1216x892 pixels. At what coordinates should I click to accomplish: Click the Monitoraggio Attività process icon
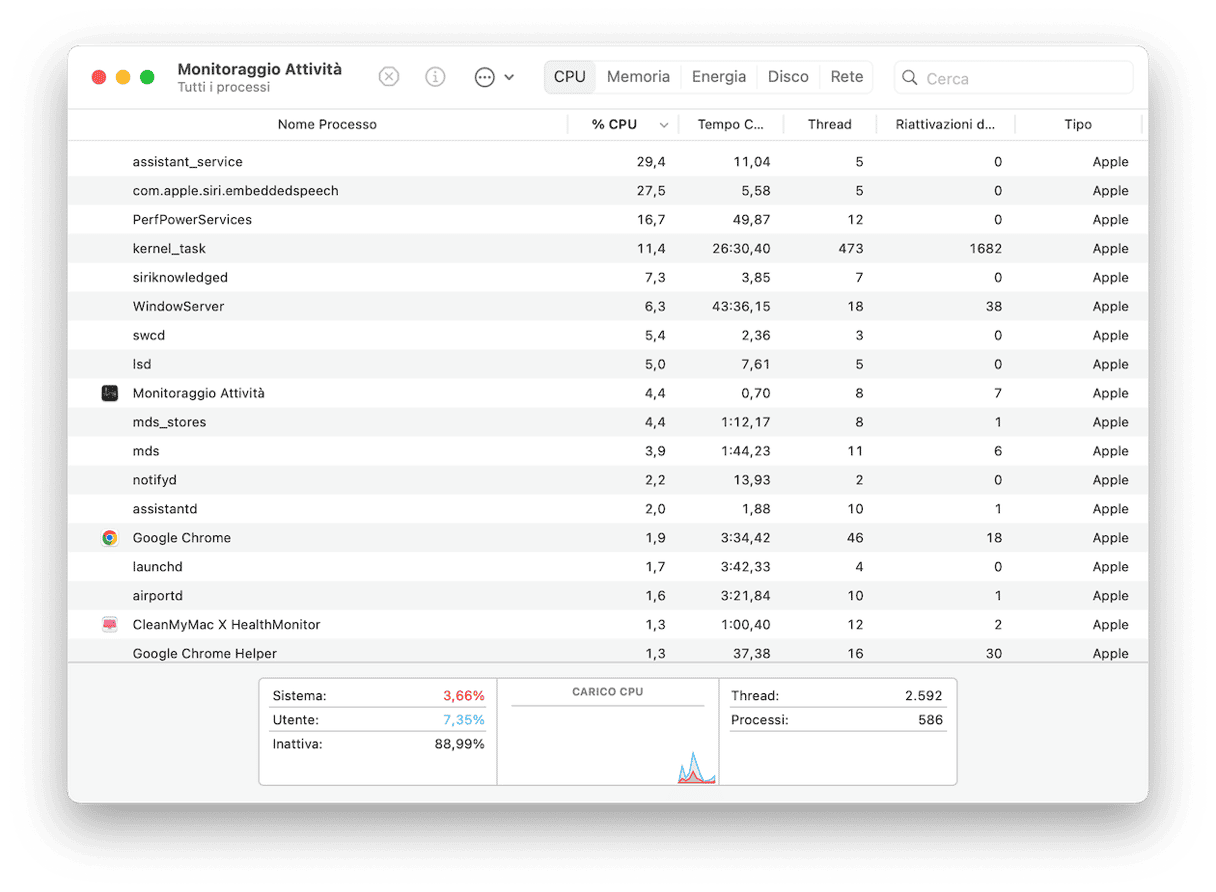point(110,393)
